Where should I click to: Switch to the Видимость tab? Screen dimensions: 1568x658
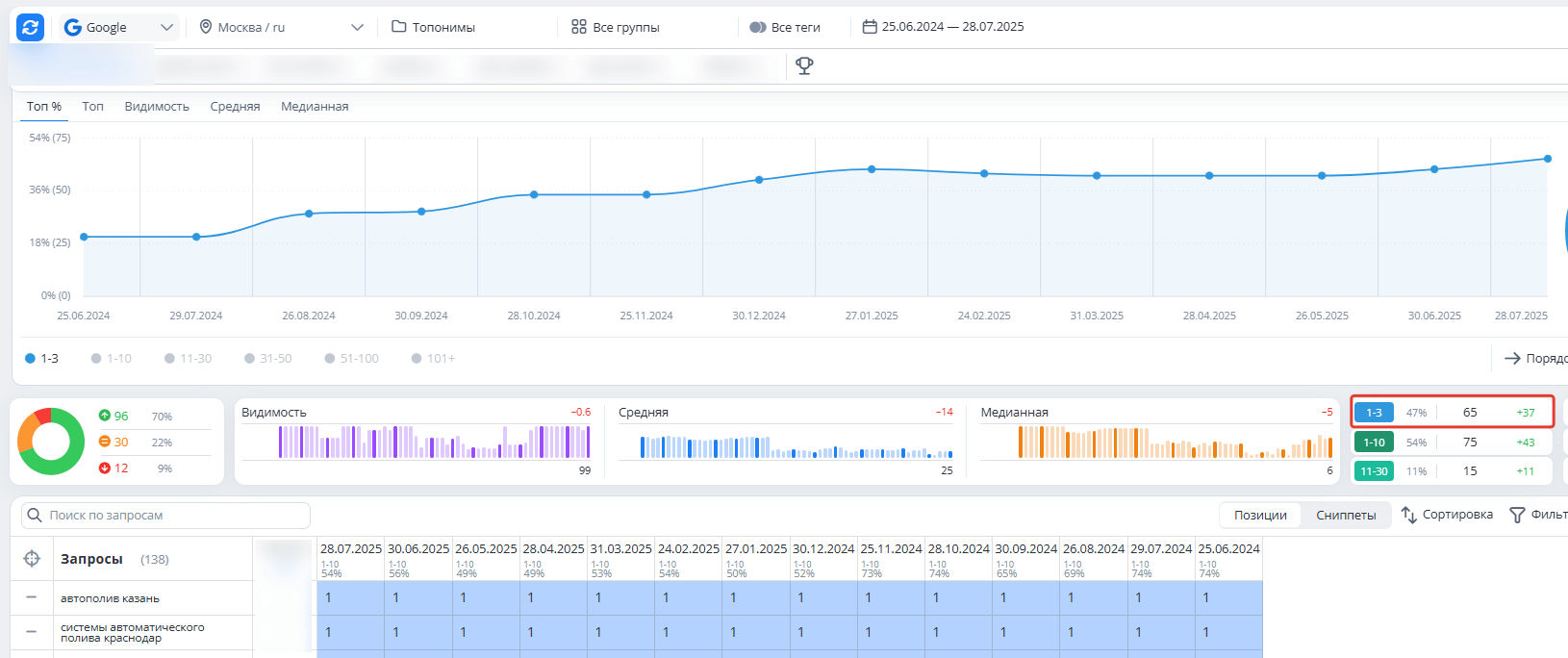pyautogui.click(x=157, y=107)
